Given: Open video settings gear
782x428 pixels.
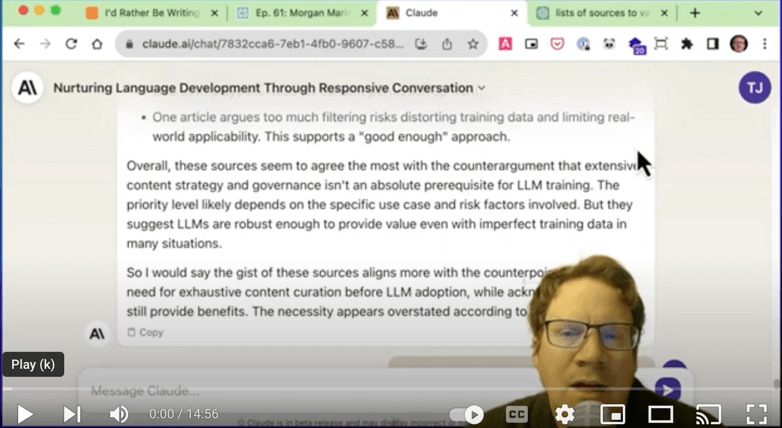Looking at the screenshot, I should click(x=565, y=413).
